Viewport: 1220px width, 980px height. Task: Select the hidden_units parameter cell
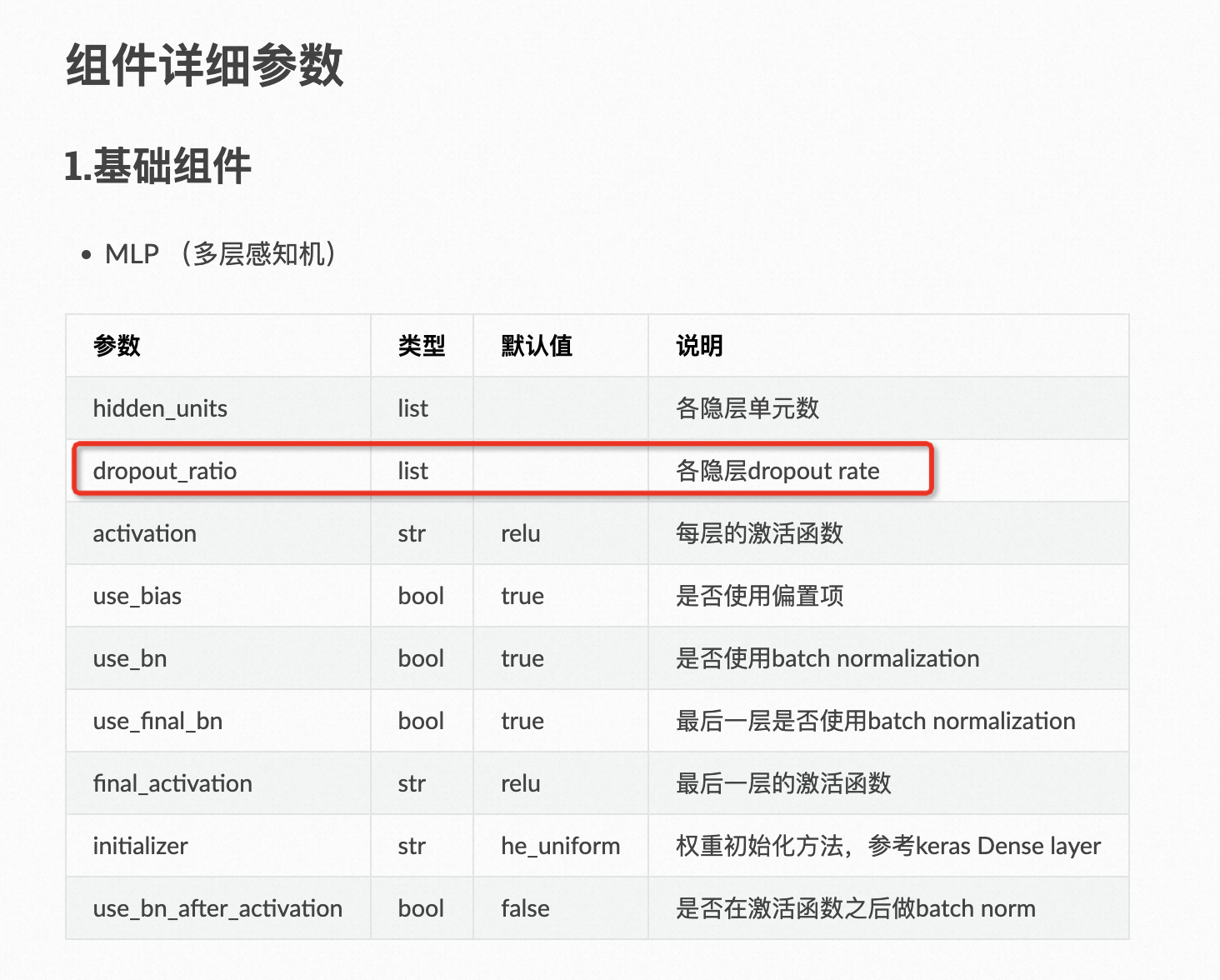pyautogui.click(x=160, y=408)
